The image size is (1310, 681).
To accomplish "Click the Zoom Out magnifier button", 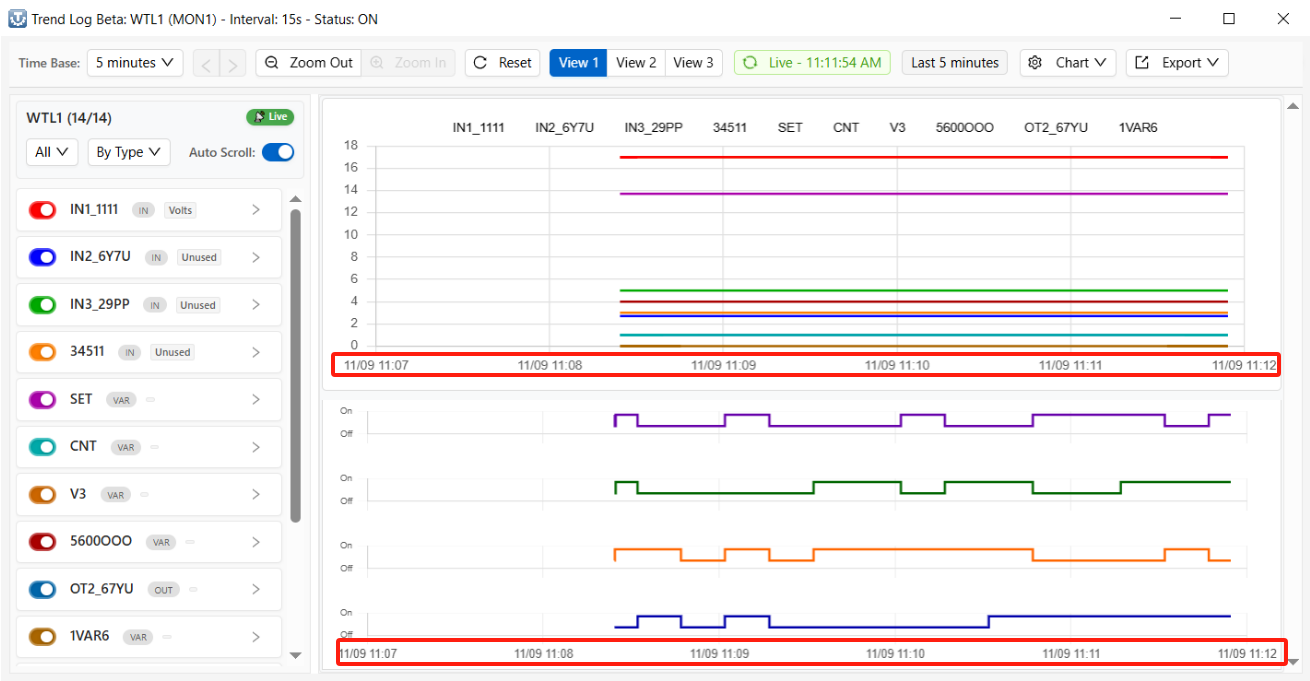I will pos(308,63).
